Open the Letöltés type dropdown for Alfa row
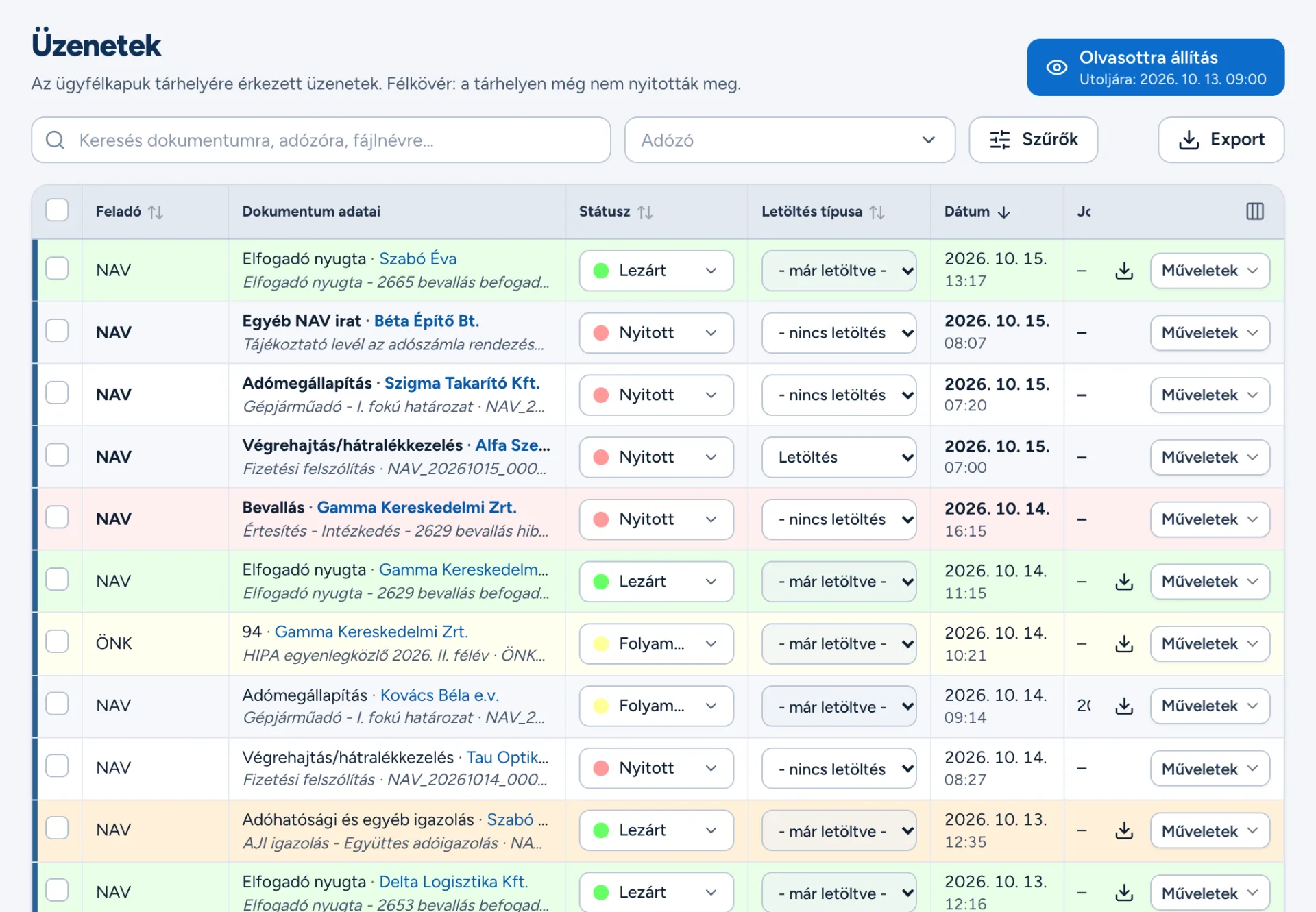Image resolution: width=1316 pixels, height=912 pixels. pyautogui.click(x=839, y=457)
